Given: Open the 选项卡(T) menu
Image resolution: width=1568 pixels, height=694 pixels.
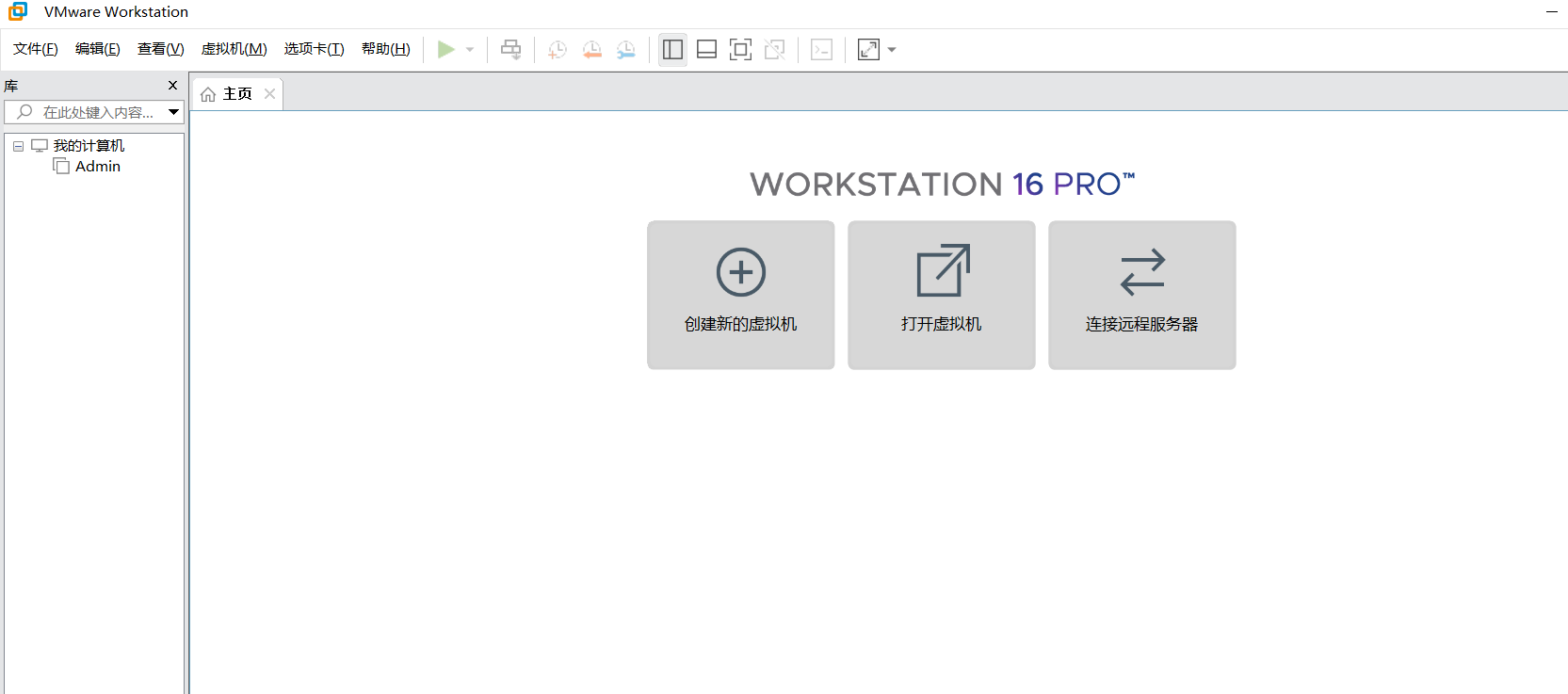Looking at the screenshot, I should (315, 49).
